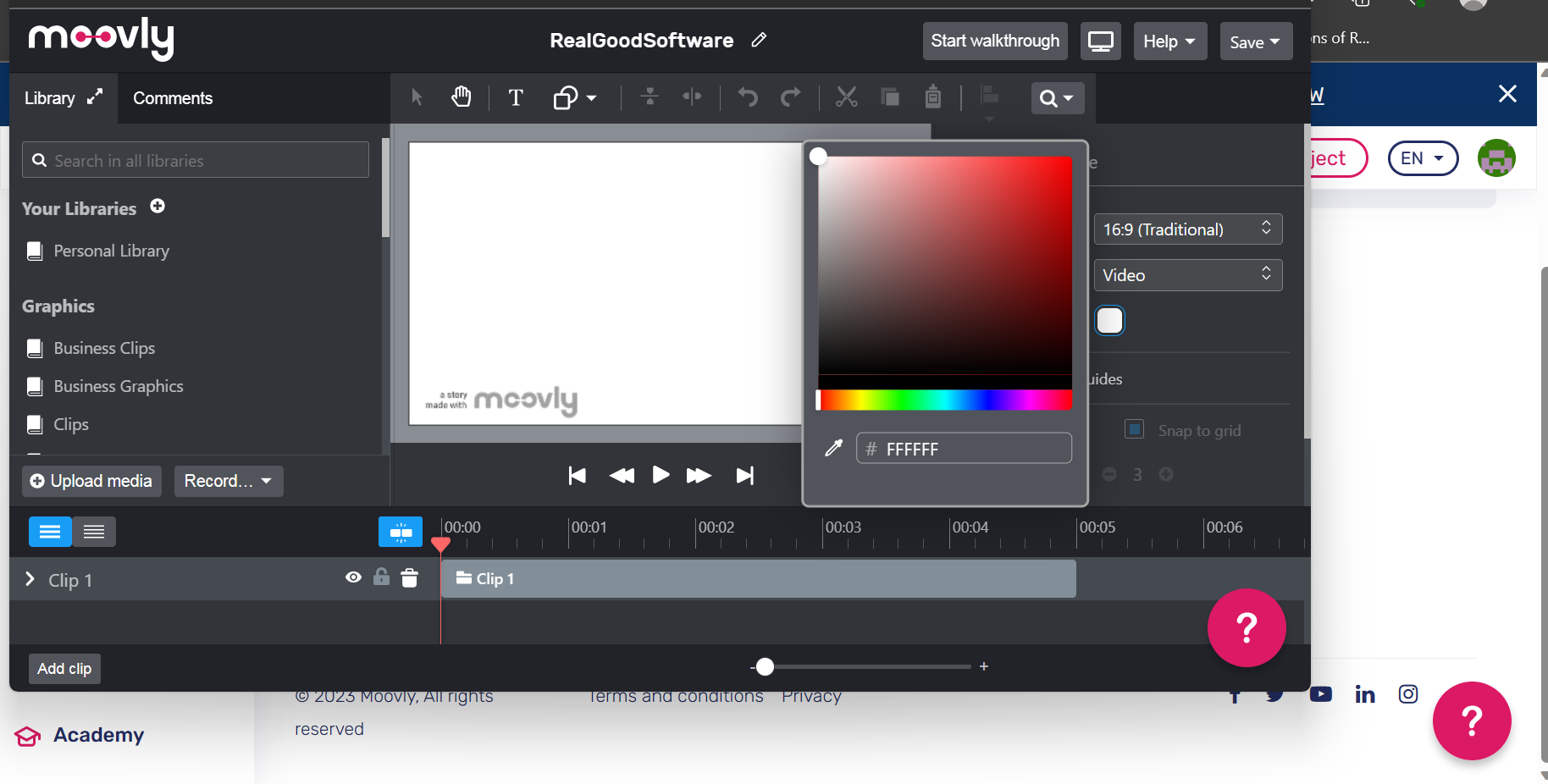Pick a color with the eyedropper
The height and width of the screenshot is (784, 1548).
coord(834,447)
